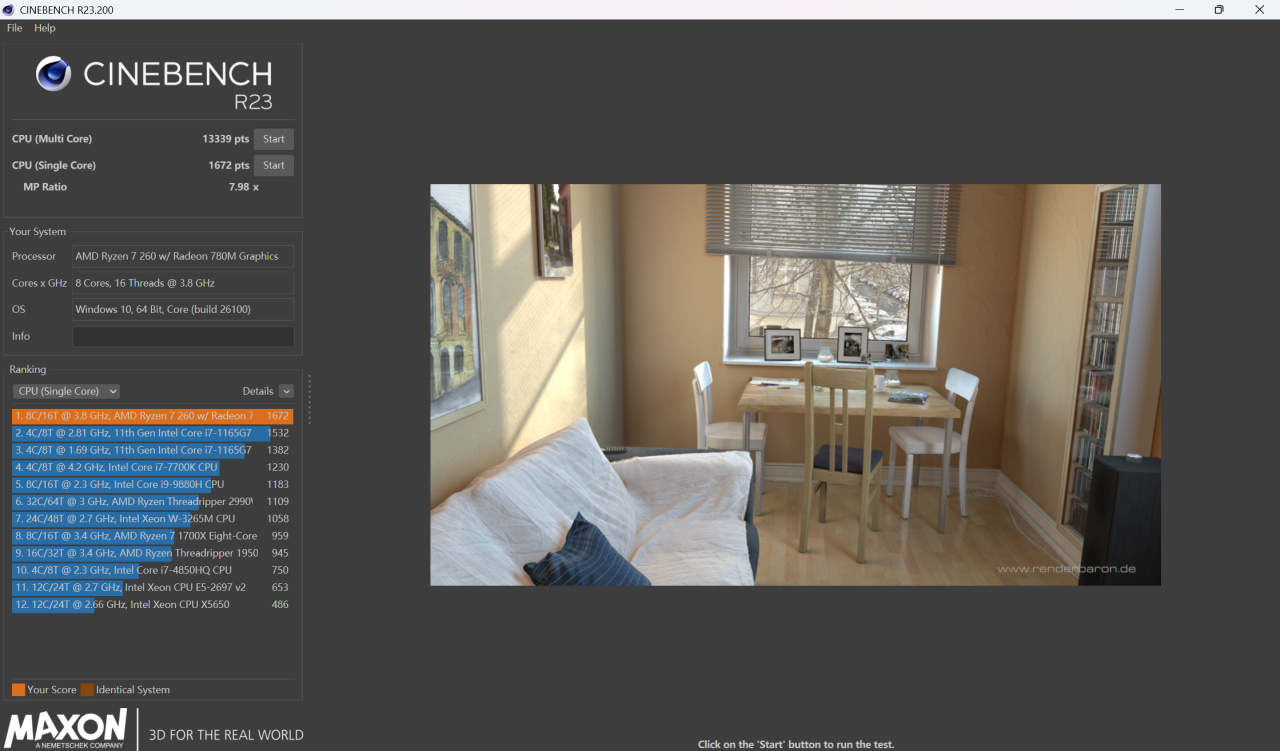Select ranking row 5 Core i9-9880H
Viewport: 1280px width, 751px height.
[152, 484]
